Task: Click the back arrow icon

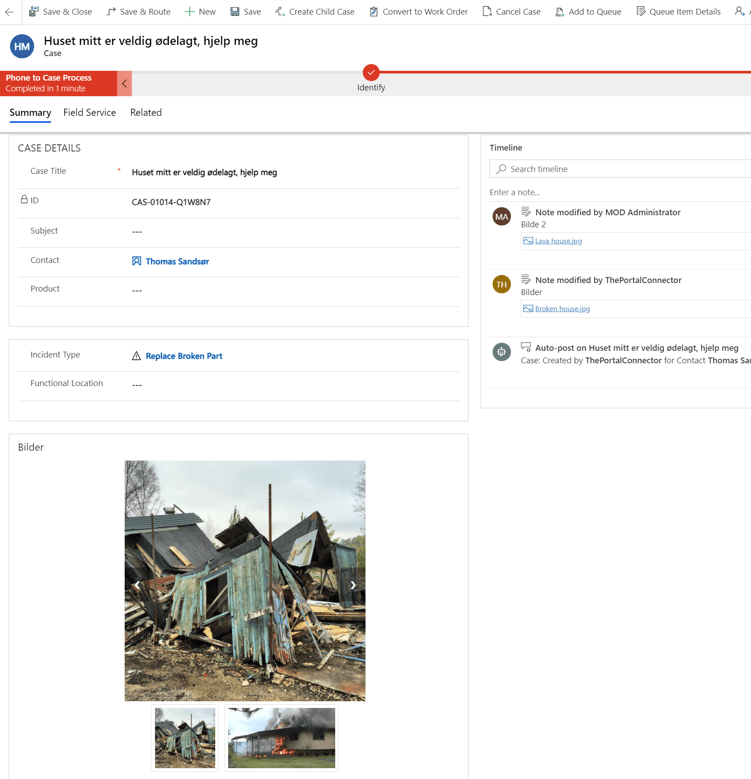Action: click(x=10, y=12)
